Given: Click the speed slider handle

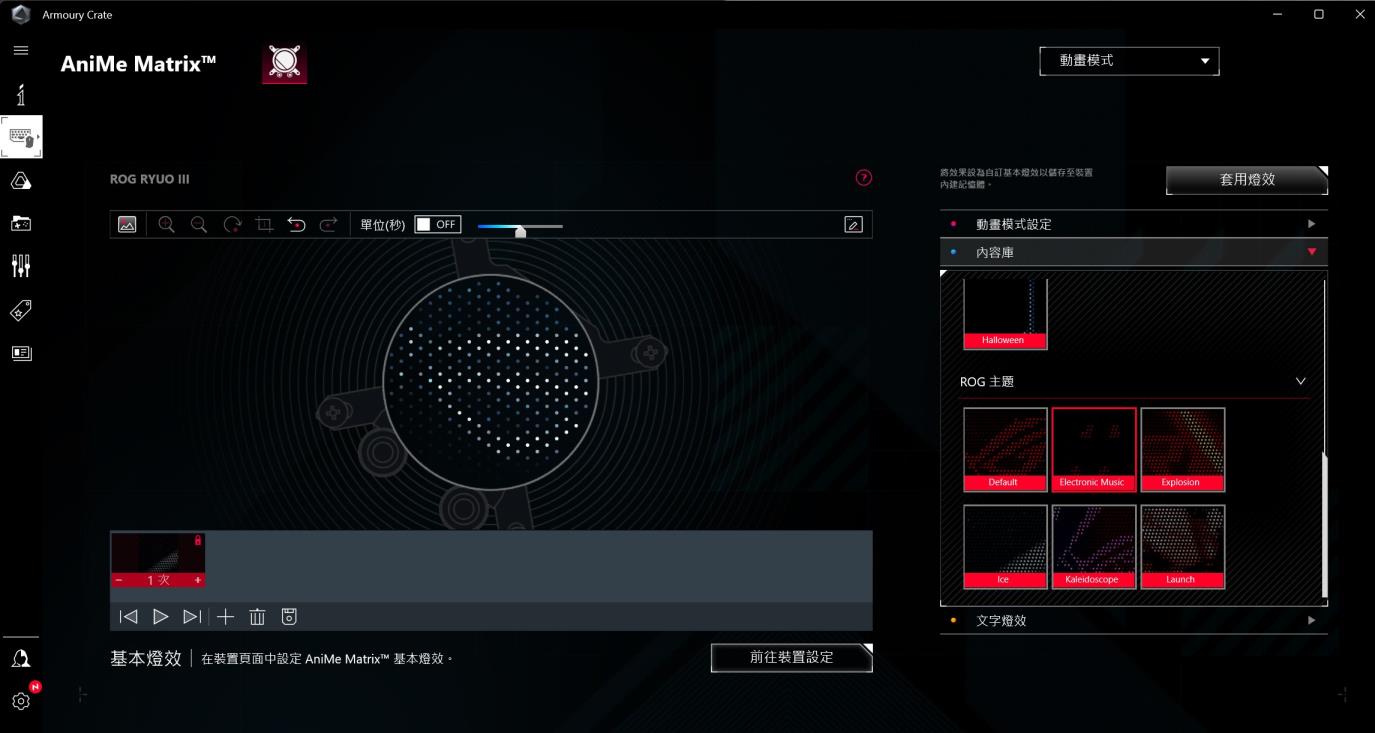Looking at the screenshot, I should [x=520, y=231].
